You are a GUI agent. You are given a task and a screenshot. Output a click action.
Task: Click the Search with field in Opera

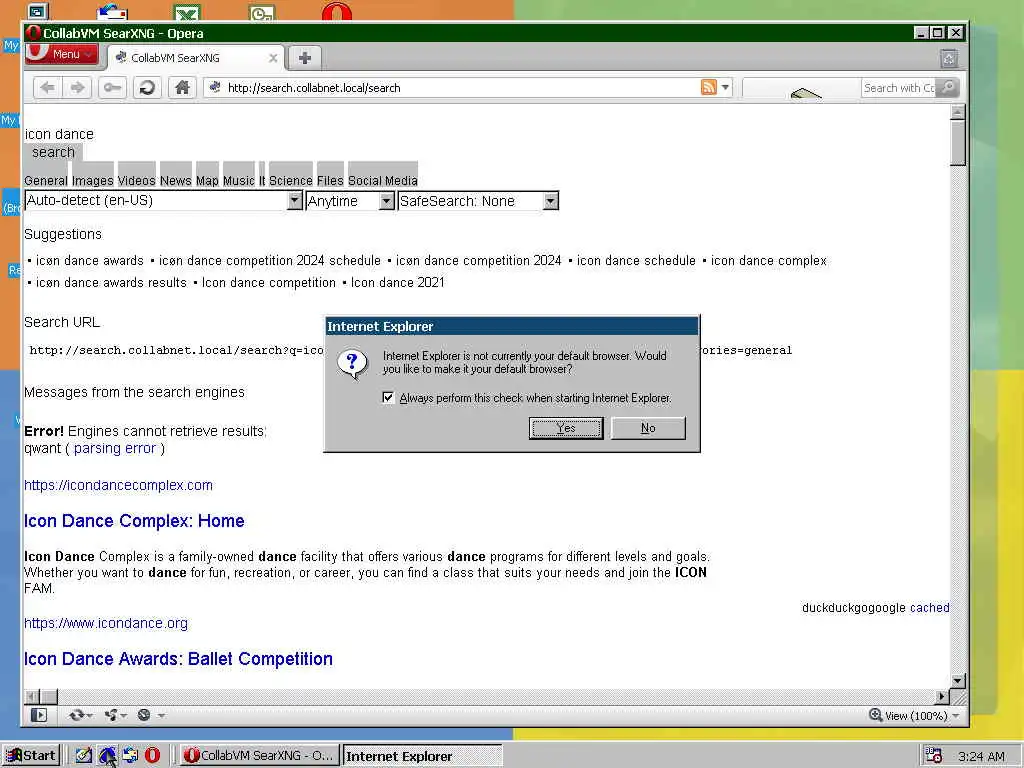pos(899,88)
